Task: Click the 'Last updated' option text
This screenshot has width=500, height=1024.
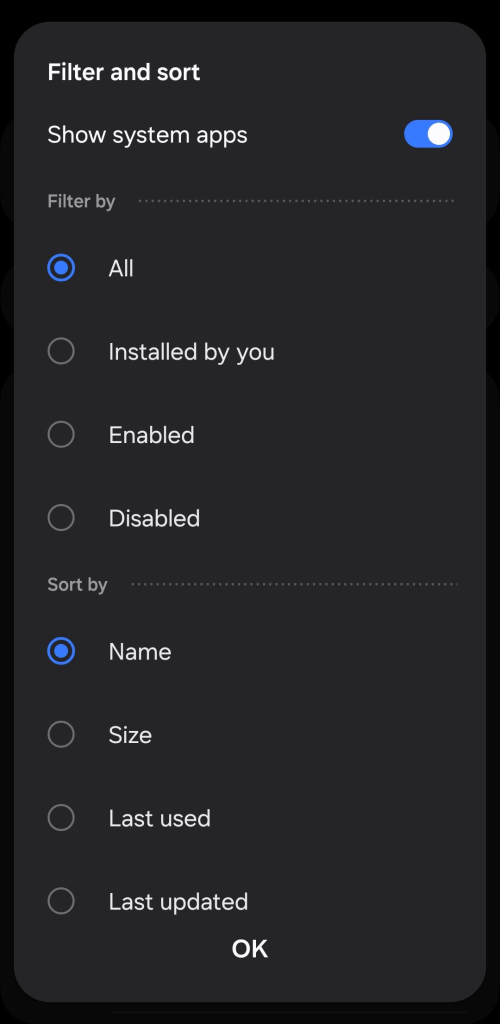Action: click(178, 903)
